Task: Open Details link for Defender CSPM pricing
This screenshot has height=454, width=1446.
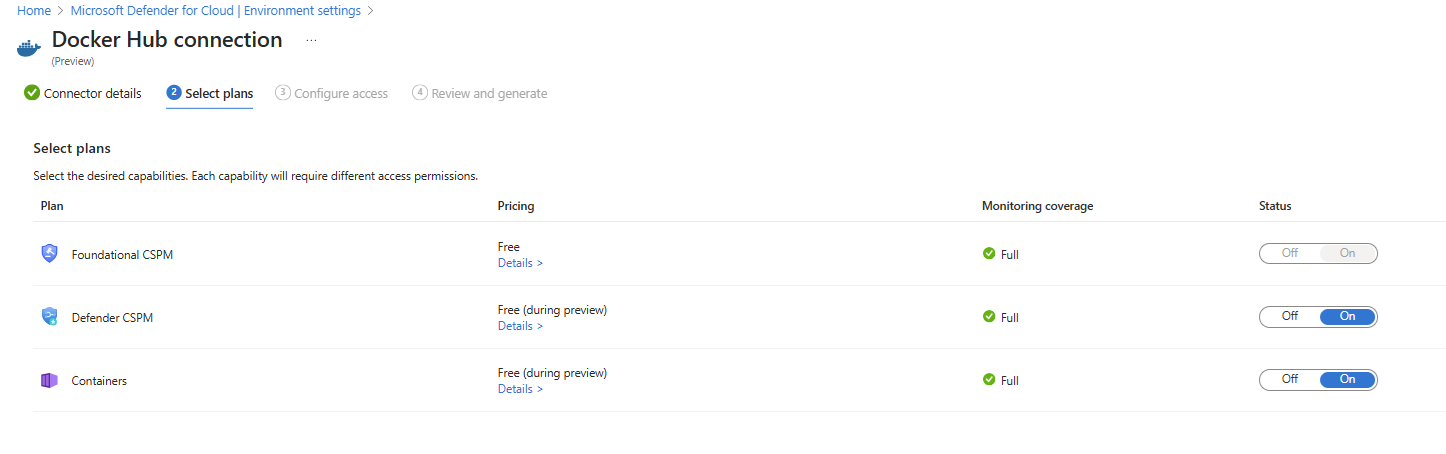Action: [520, 326]
